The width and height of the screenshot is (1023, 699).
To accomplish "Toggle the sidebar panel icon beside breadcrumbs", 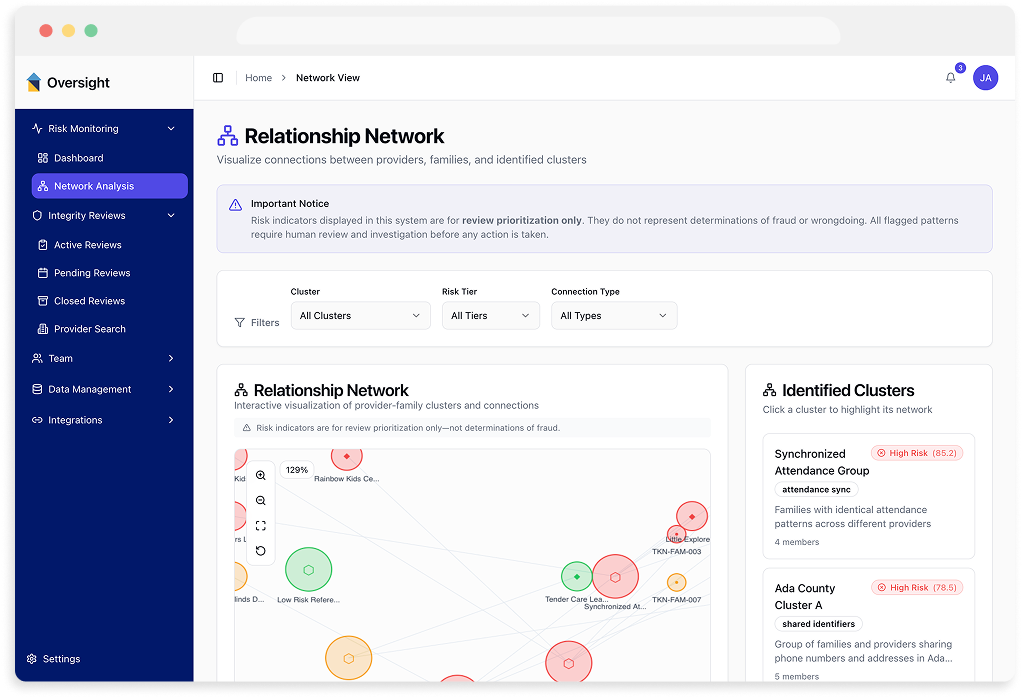I will click(217, 77).
